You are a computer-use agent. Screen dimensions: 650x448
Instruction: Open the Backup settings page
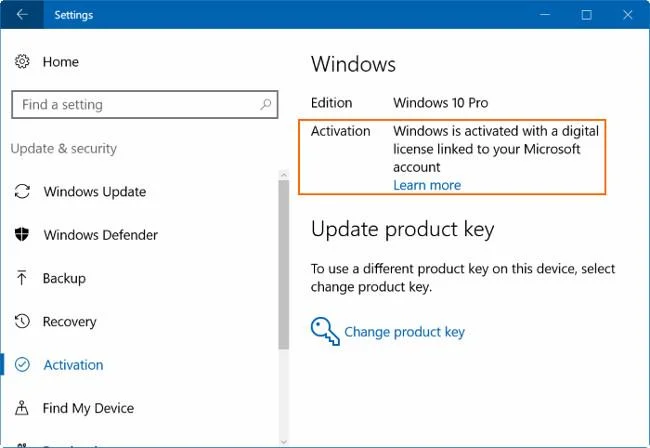(x=64, y=278)
